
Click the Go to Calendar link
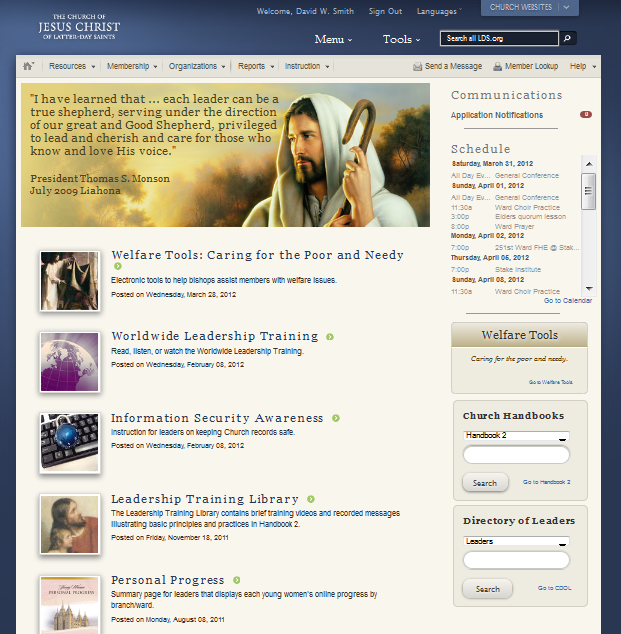(x=568, y=300)
